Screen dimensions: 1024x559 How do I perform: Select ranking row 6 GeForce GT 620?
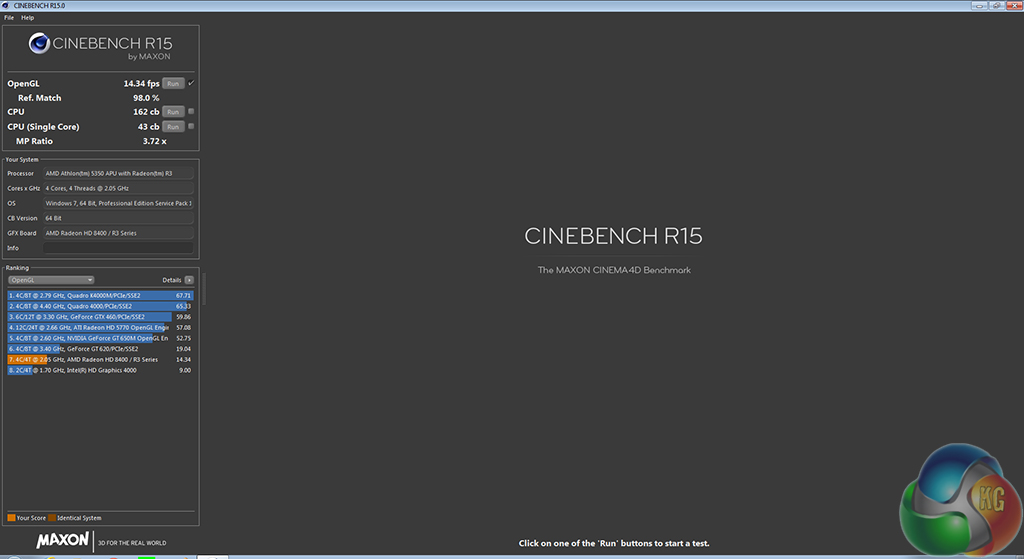click(101, 349)
